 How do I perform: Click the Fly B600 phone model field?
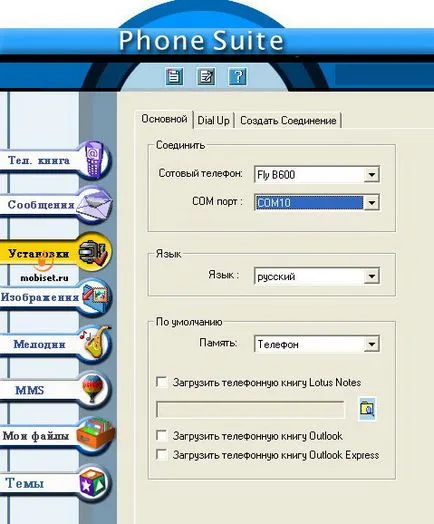[309, 174]
